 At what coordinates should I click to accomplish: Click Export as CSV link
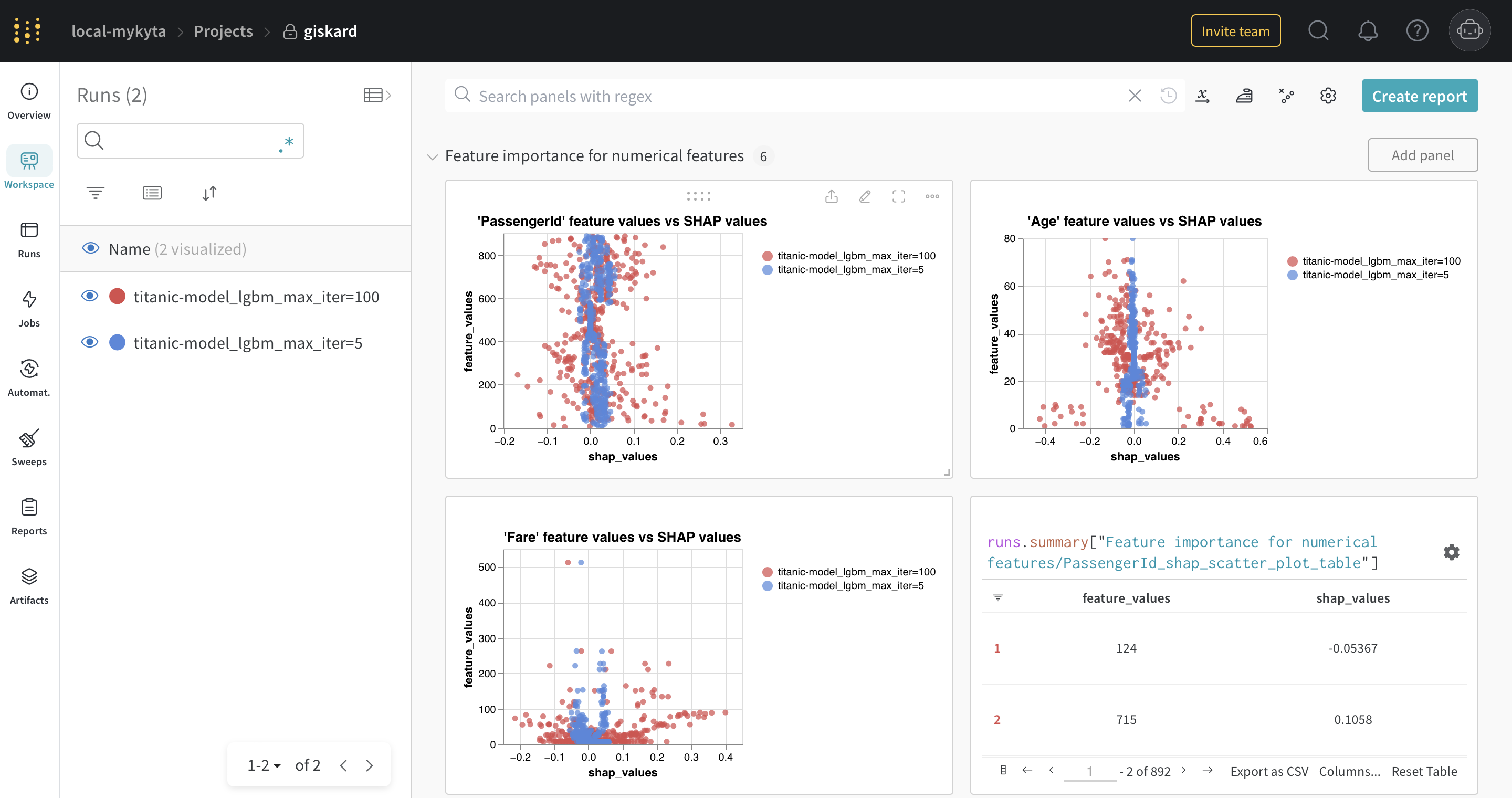coord(1269,771)
